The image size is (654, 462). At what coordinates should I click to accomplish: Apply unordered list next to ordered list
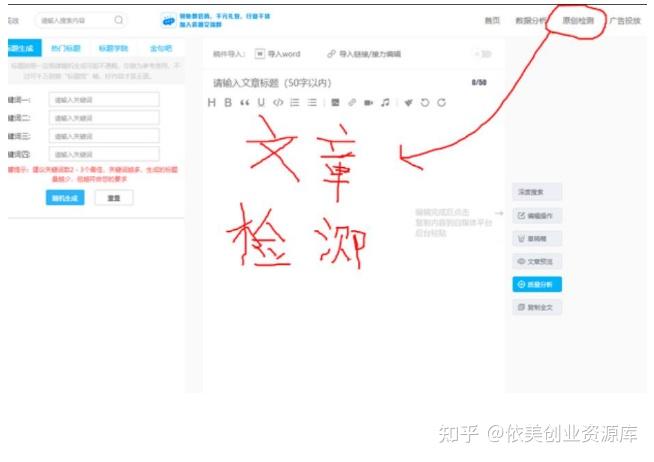(312, 103)
